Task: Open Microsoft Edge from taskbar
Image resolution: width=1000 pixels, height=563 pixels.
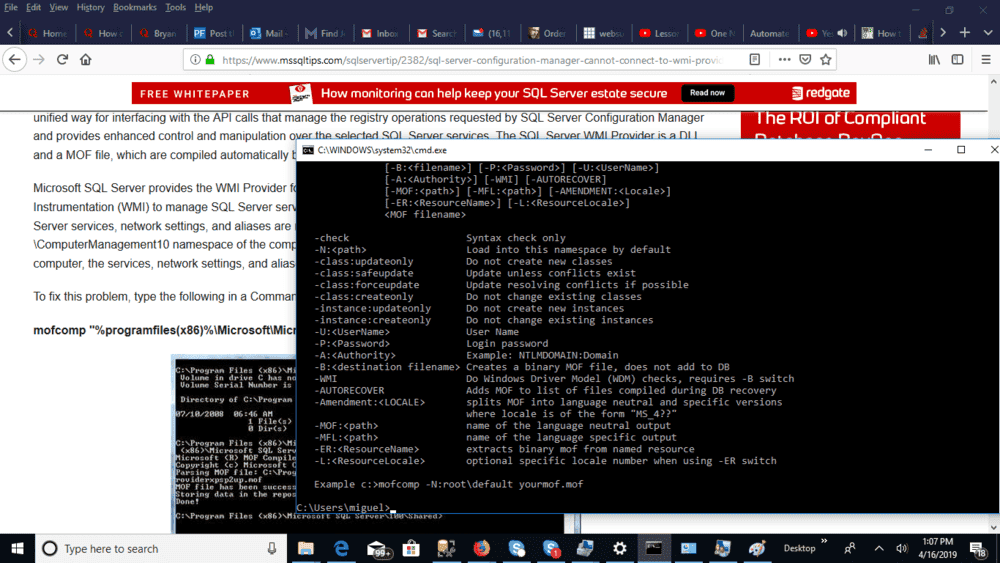Action: pyautogui.click(x=341, y=548)
